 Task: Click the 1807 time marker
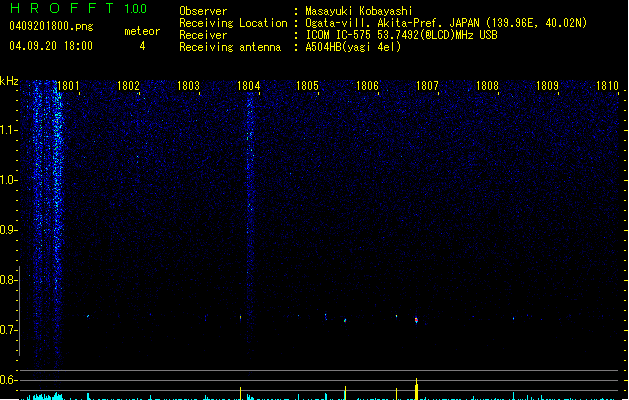coord(427,86)
